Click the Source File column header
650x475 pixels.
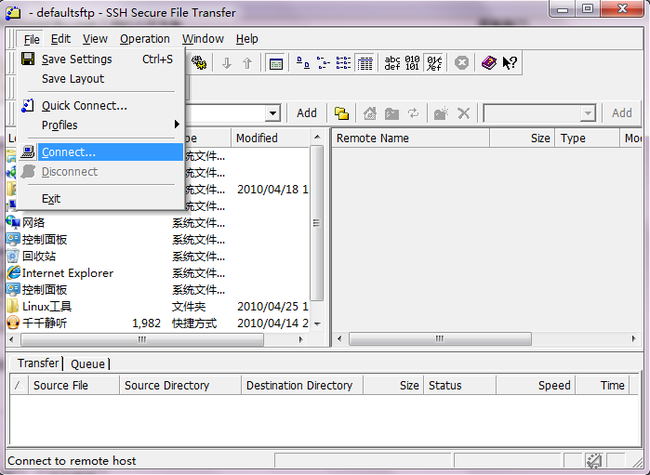point(74,385)
